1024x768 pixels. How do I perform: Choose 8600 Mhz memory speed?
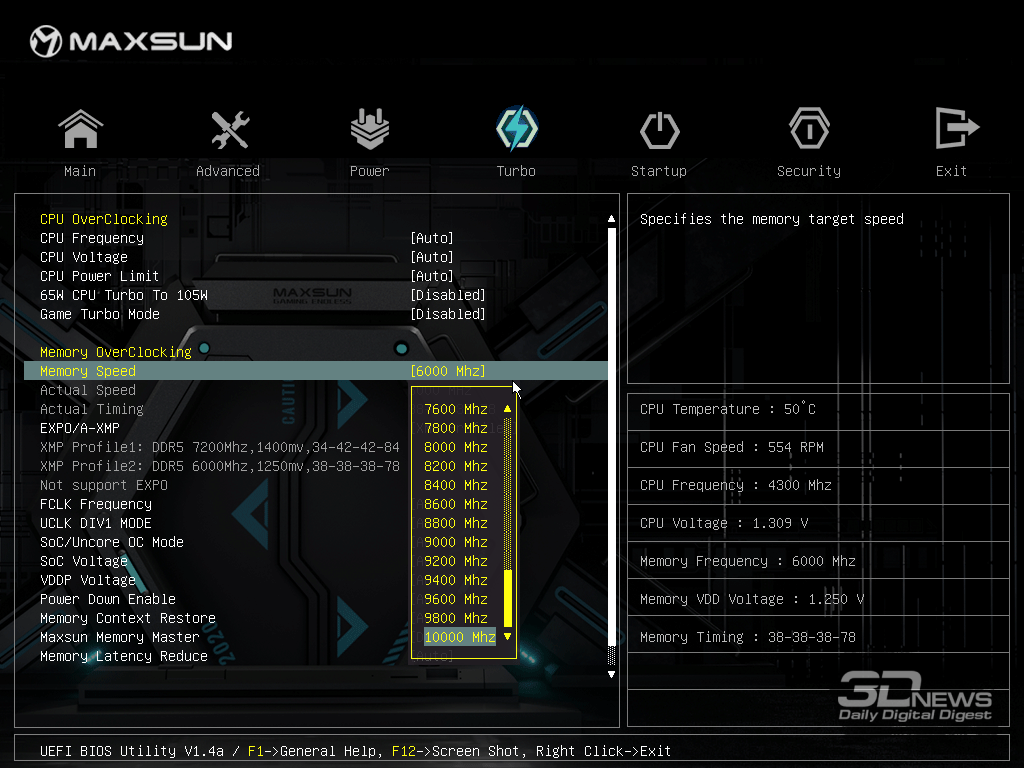tap(456, 504)
